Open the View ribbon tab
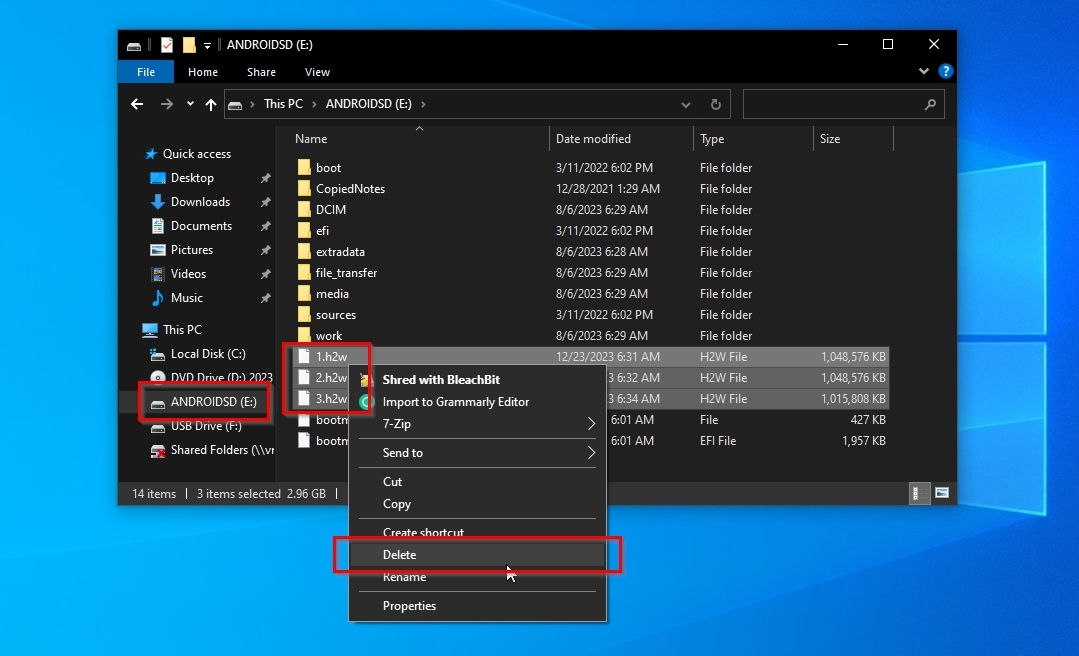The width and height of the screenshot is (1079, 656). click(317, 72)
